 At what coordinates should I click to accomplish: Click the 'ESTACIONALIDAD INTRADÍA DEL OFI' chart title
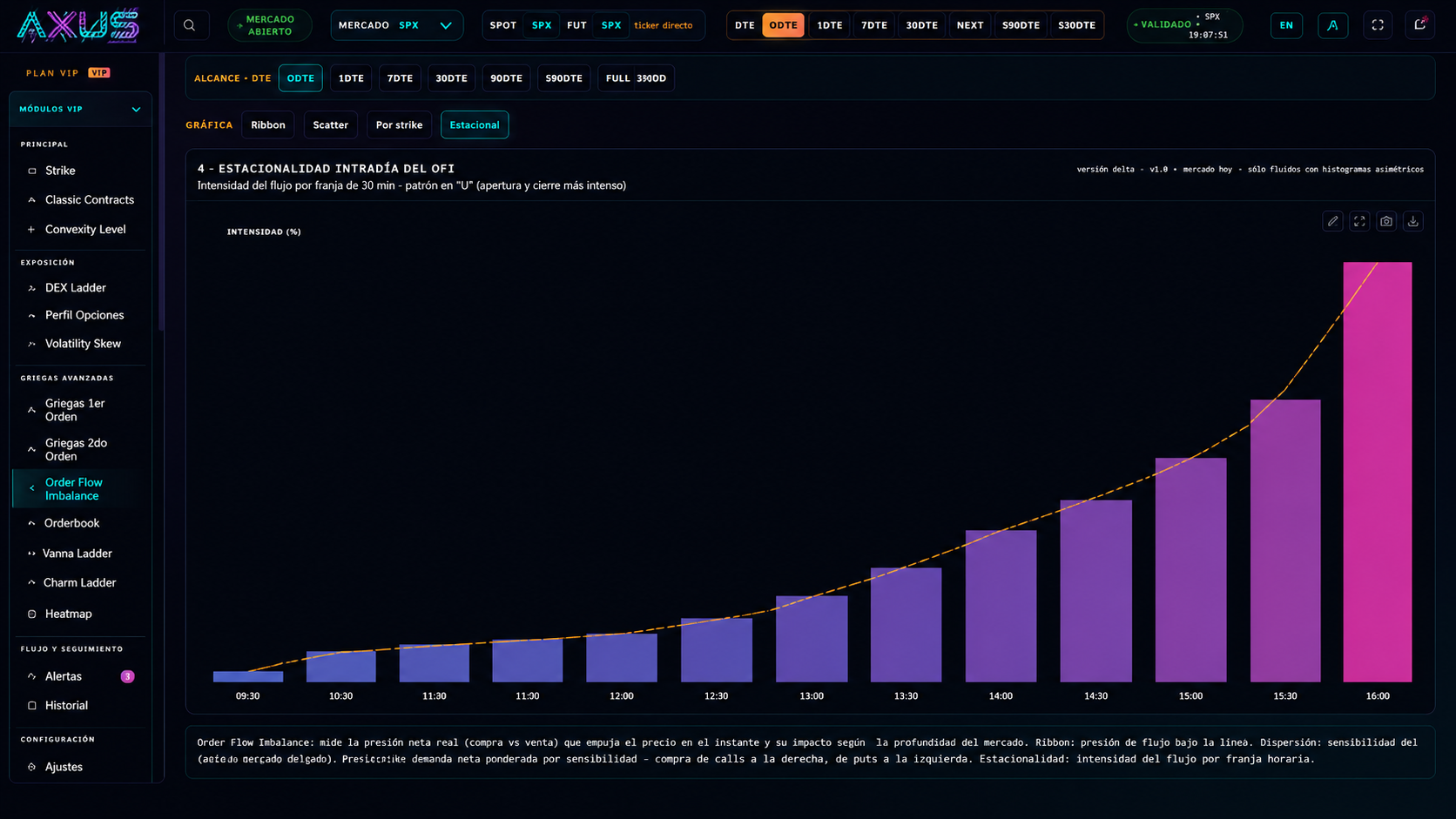[336, 169]
